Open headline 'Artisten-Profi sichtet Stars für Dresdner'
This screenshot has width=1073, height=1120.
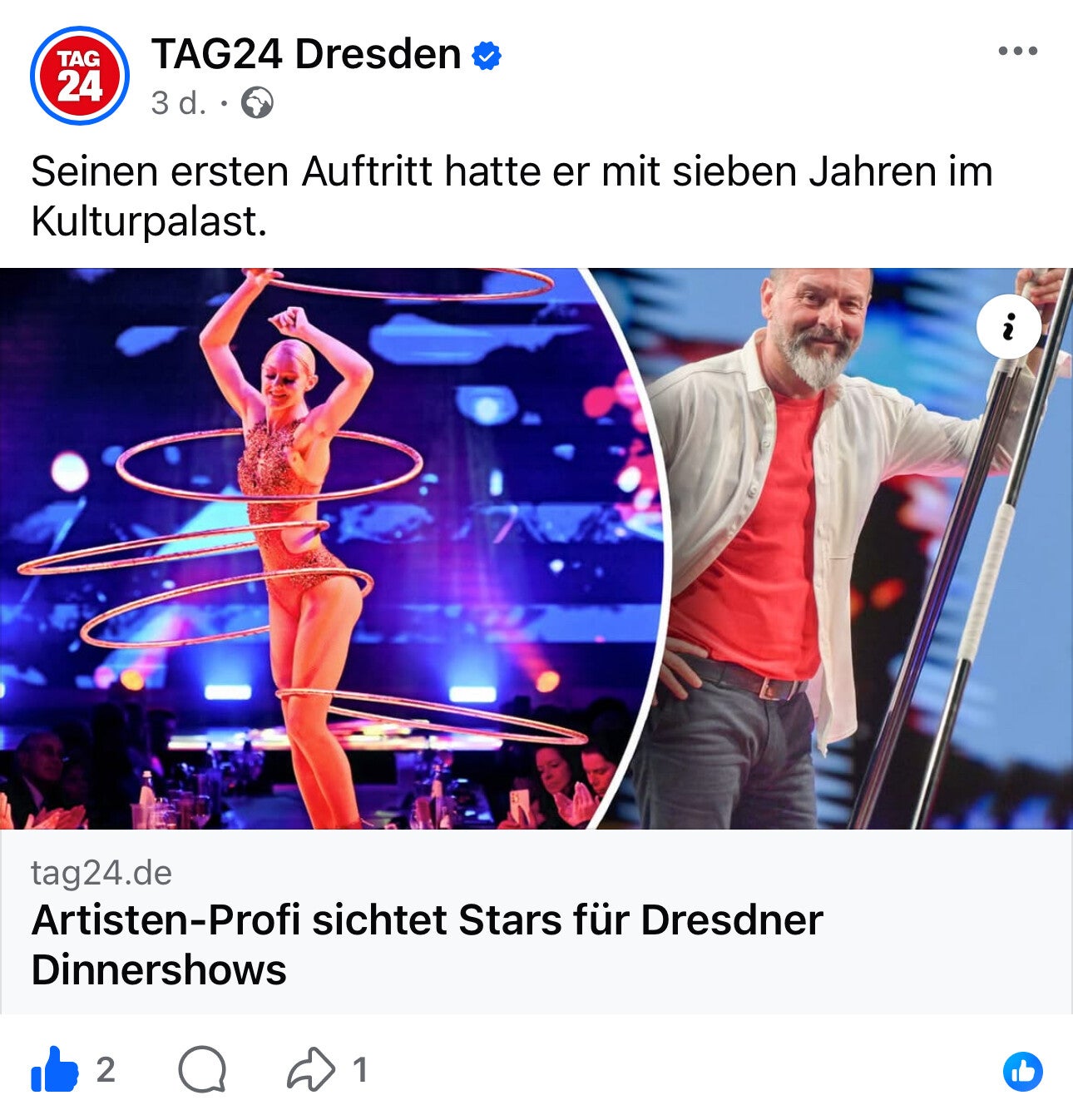[x=427, y=920]
